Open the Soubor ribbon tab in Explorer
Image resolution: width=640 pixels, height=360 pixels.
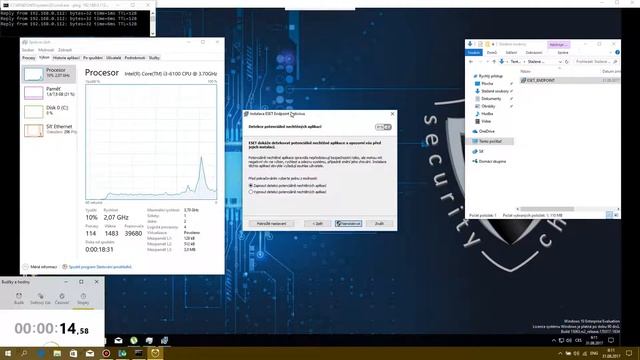[x=474, y=53]
